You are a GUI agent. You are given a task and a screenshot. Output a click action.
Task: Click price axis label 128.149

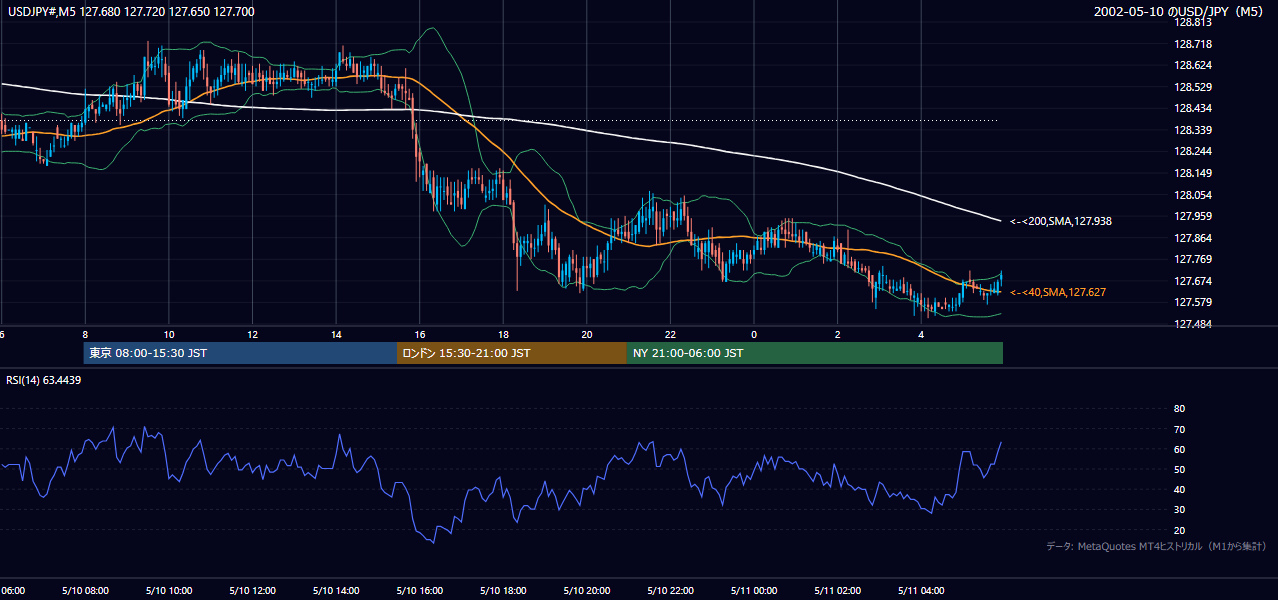click(x=1192, y=173)
